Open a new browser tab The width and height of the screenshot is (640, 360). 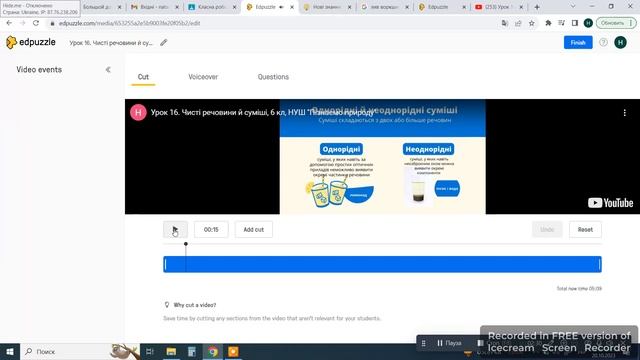537,7
